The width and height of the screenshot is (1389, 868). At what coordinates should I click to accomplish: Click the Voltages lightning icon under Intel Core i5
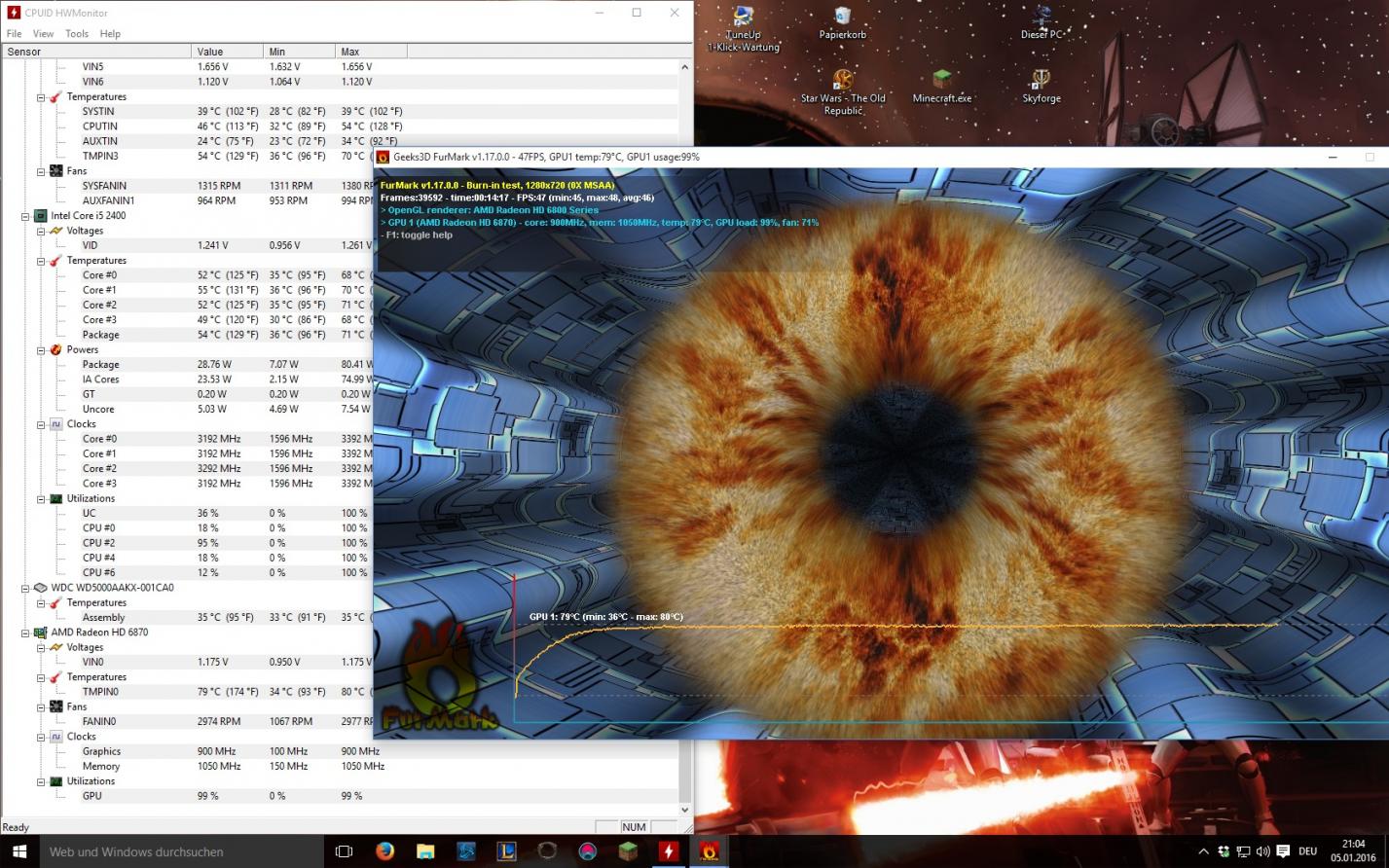point(56,231)
